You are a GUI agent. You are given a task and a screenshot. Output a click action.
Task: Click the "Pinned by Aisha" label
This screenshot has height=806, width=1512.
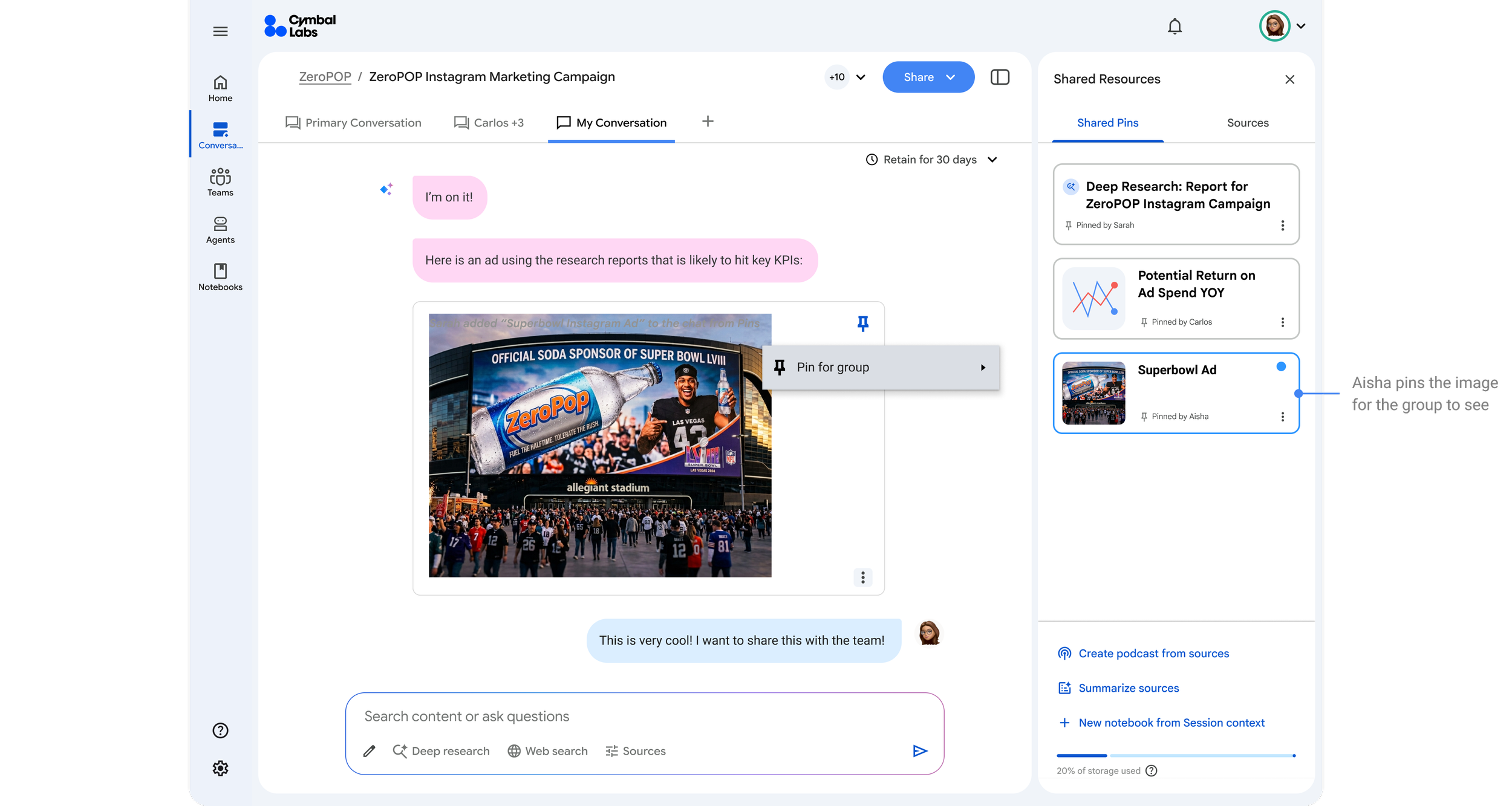click(1180, 417)
